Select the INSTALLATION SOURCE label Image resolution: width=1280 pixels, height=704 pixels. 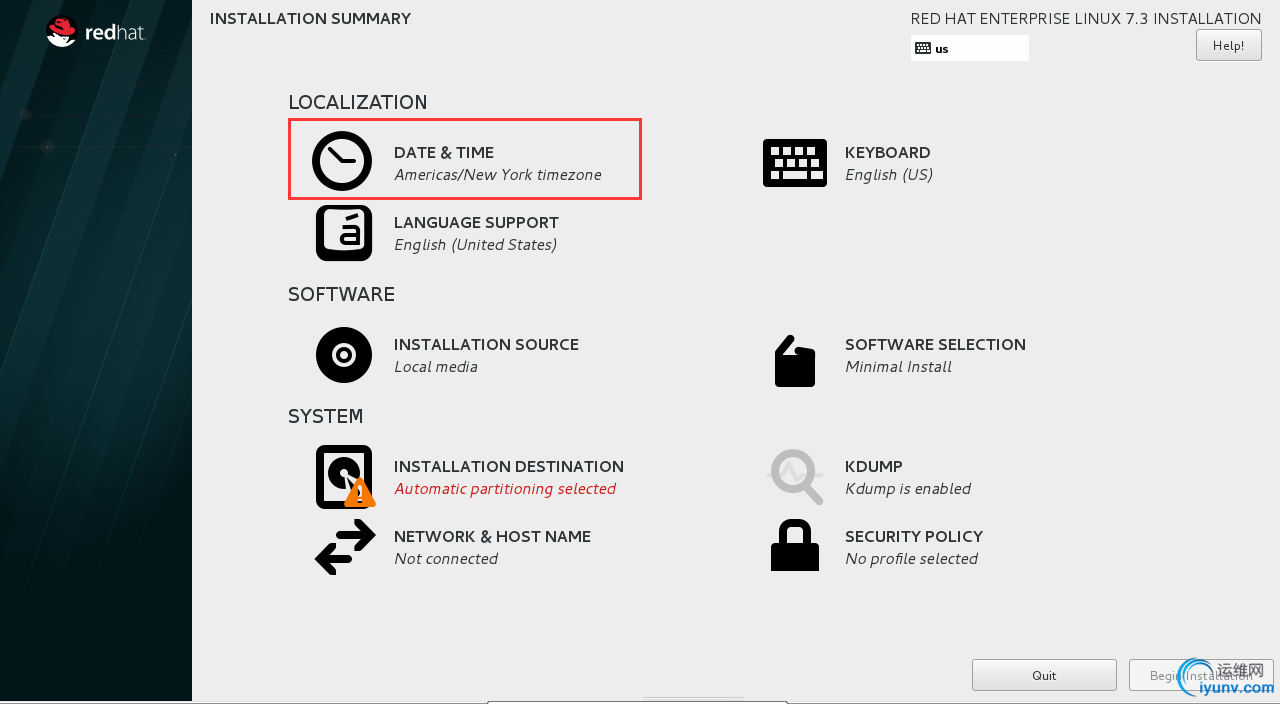pyautogui.click(x=486, y=344)
